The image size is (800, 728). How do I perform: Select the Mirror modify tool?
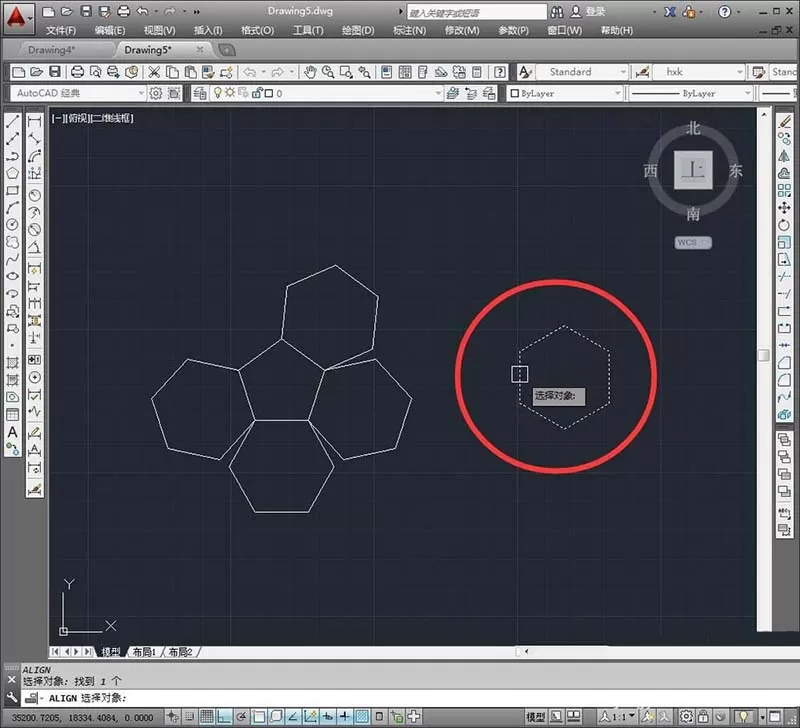(x=784, y=156)
